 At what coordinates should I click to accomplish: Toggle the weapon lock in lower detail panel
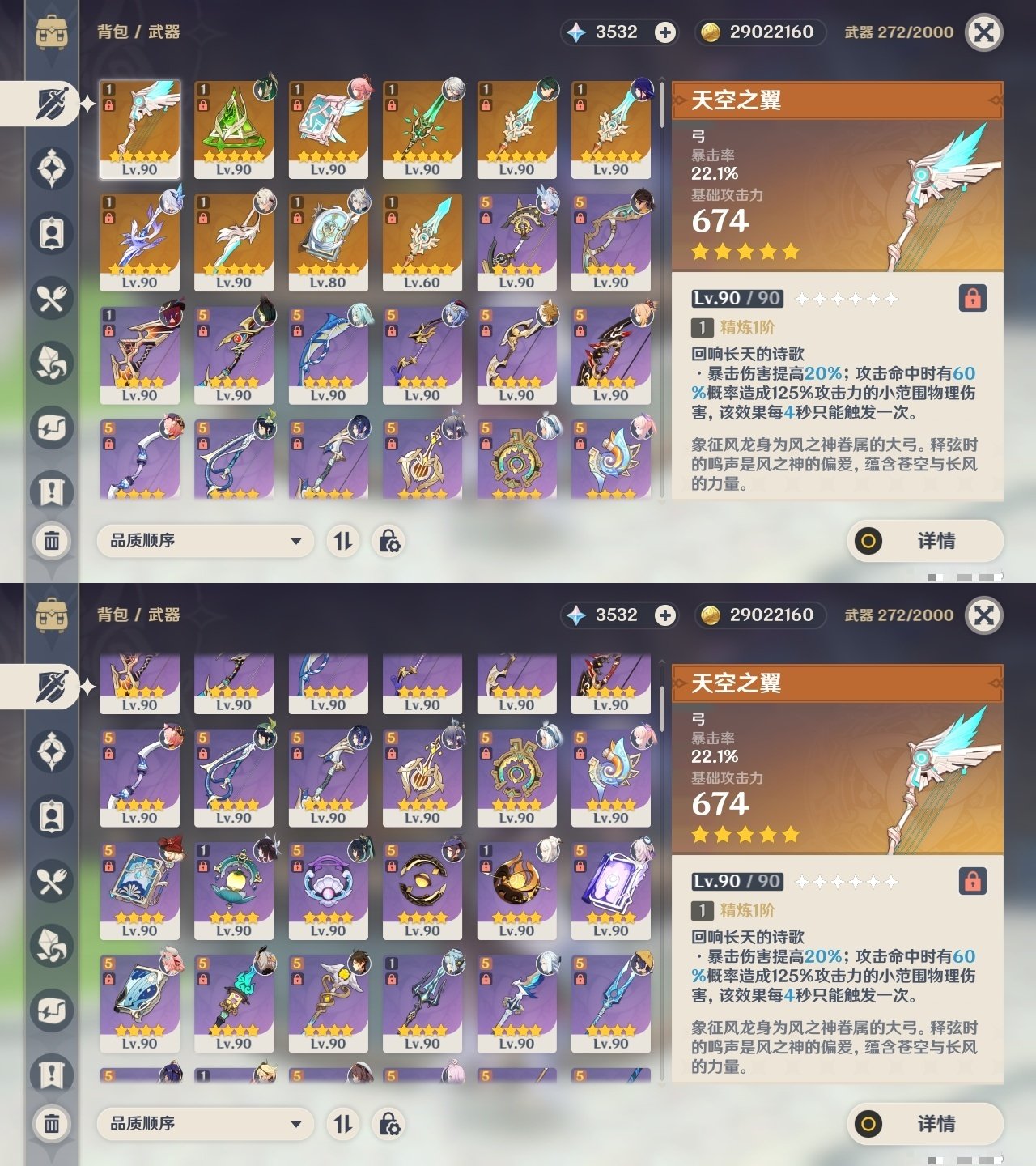973,881
